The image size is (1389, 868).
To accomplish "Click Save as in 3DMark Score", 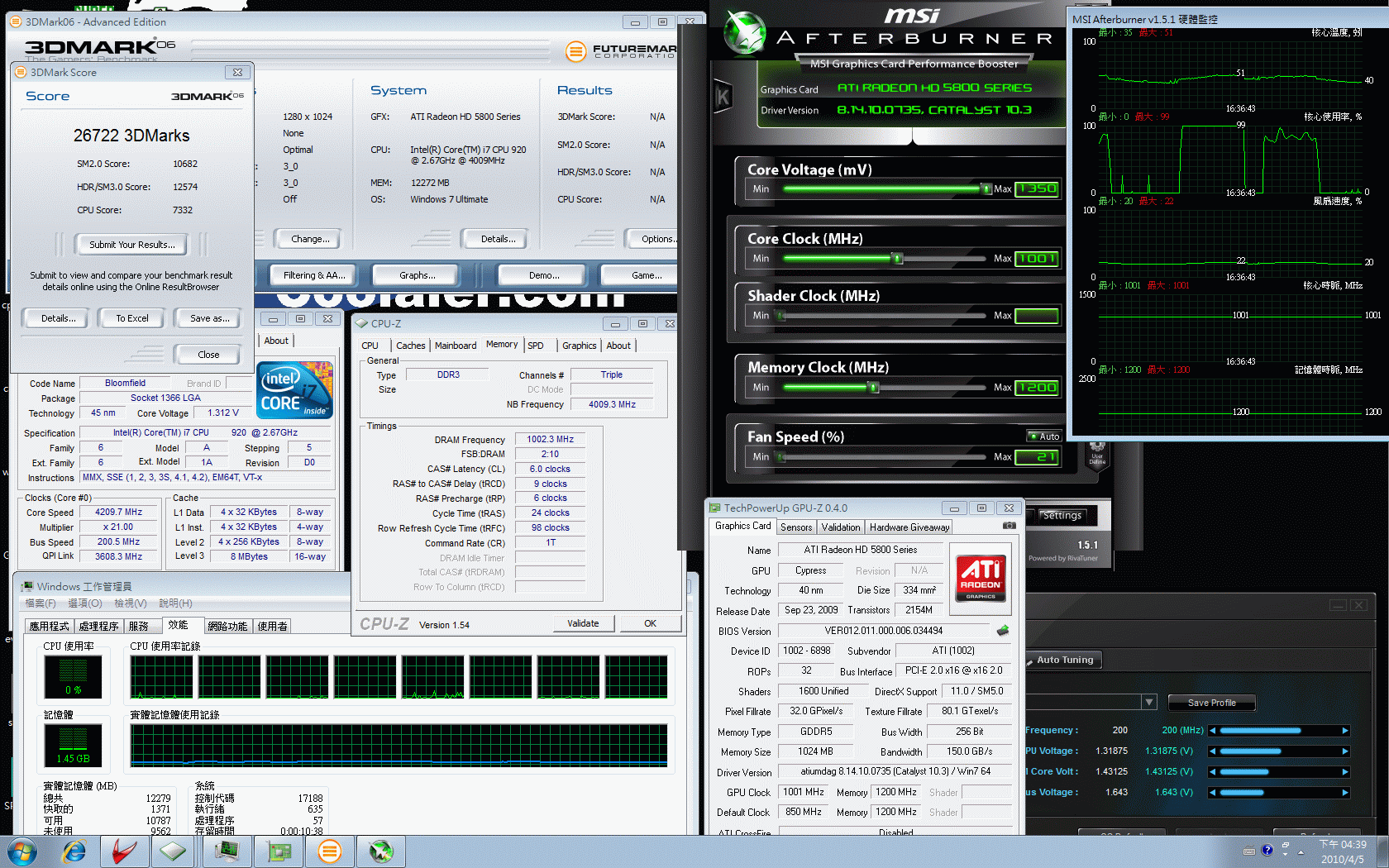I will (x=210, y=318).
